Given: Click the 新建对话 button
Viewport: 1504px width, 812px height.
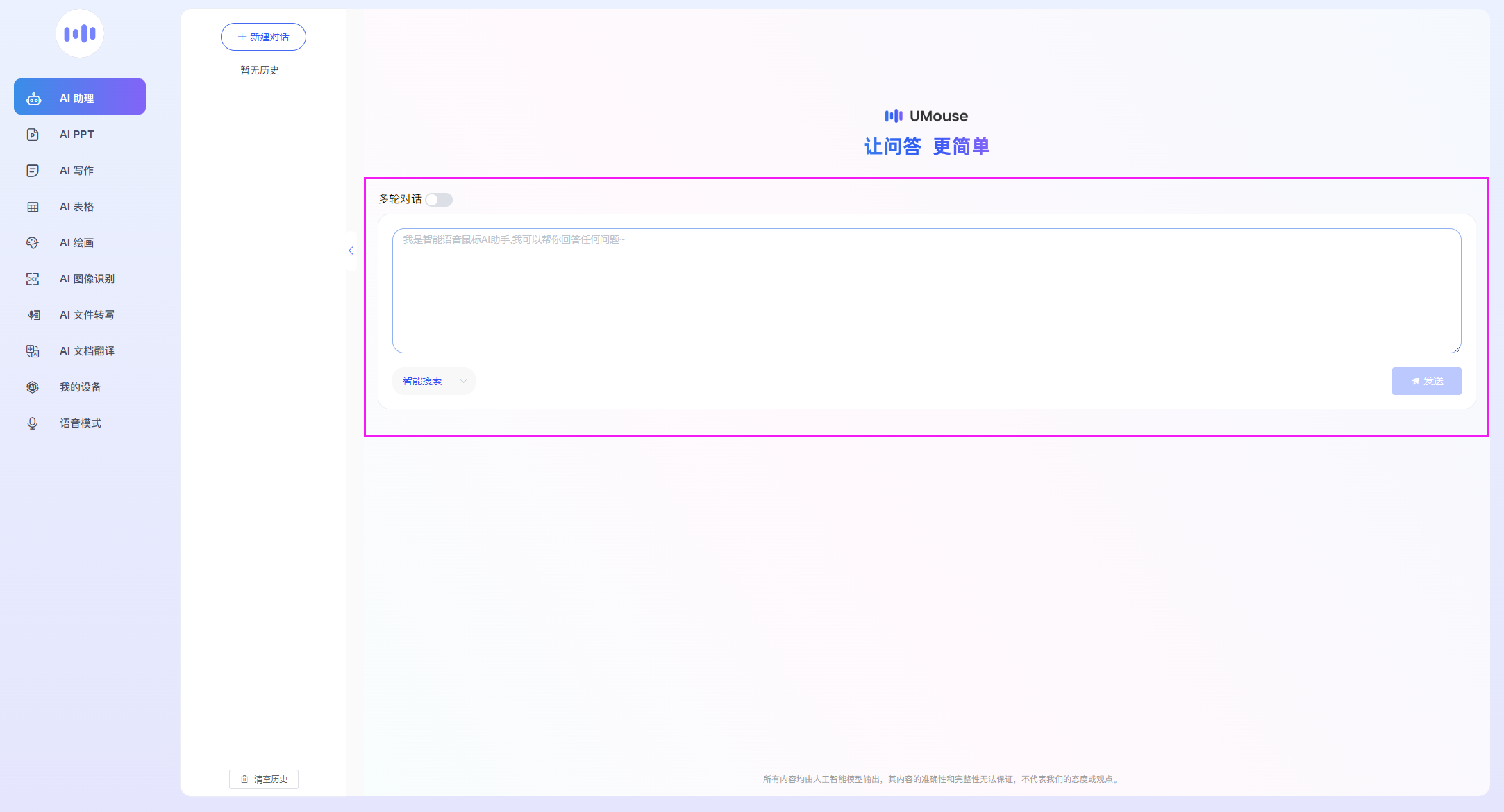Looking at the screenshot, I should (x=263, y=37).
